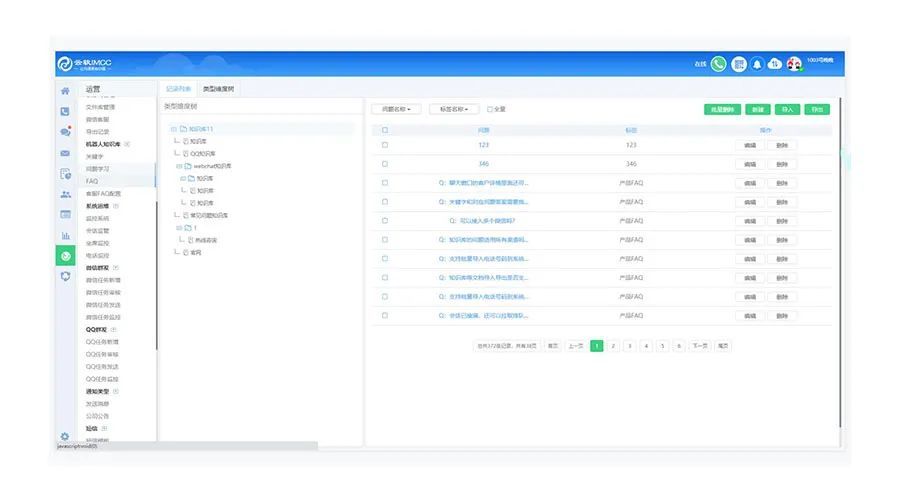The width and height of the screenshot is (900, 500).
Task: Click the delete button in row 346
Action: click(782, 165)
